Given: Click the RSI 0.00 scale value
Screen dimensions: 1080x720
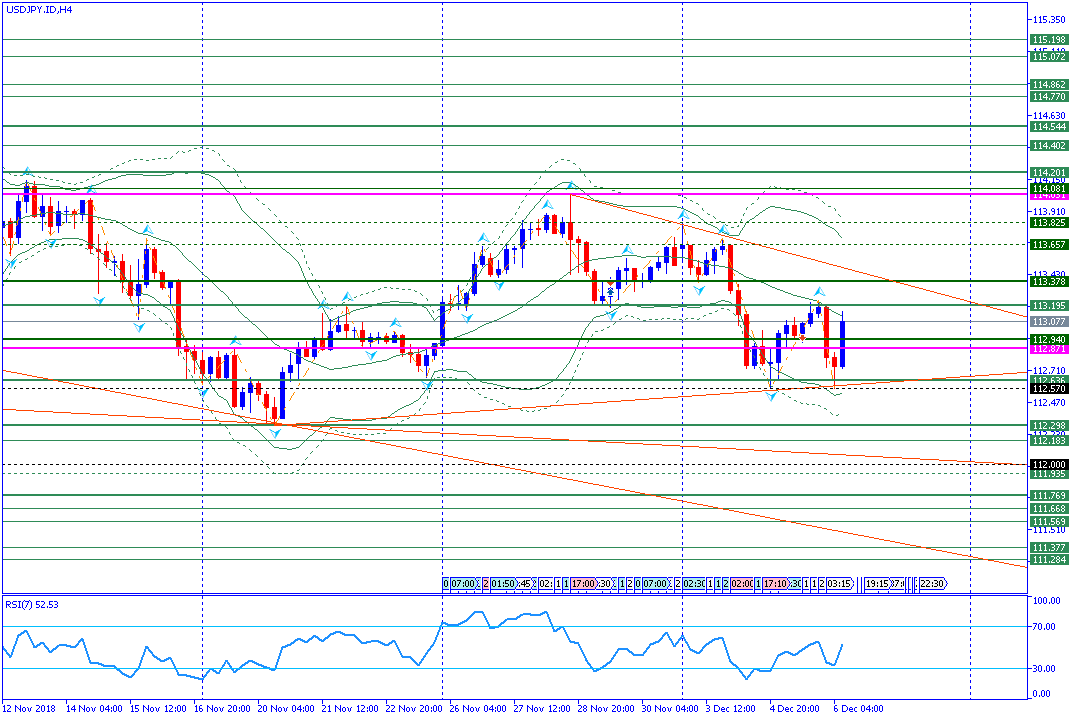Looking at the screenshot, I should 1043,694.
